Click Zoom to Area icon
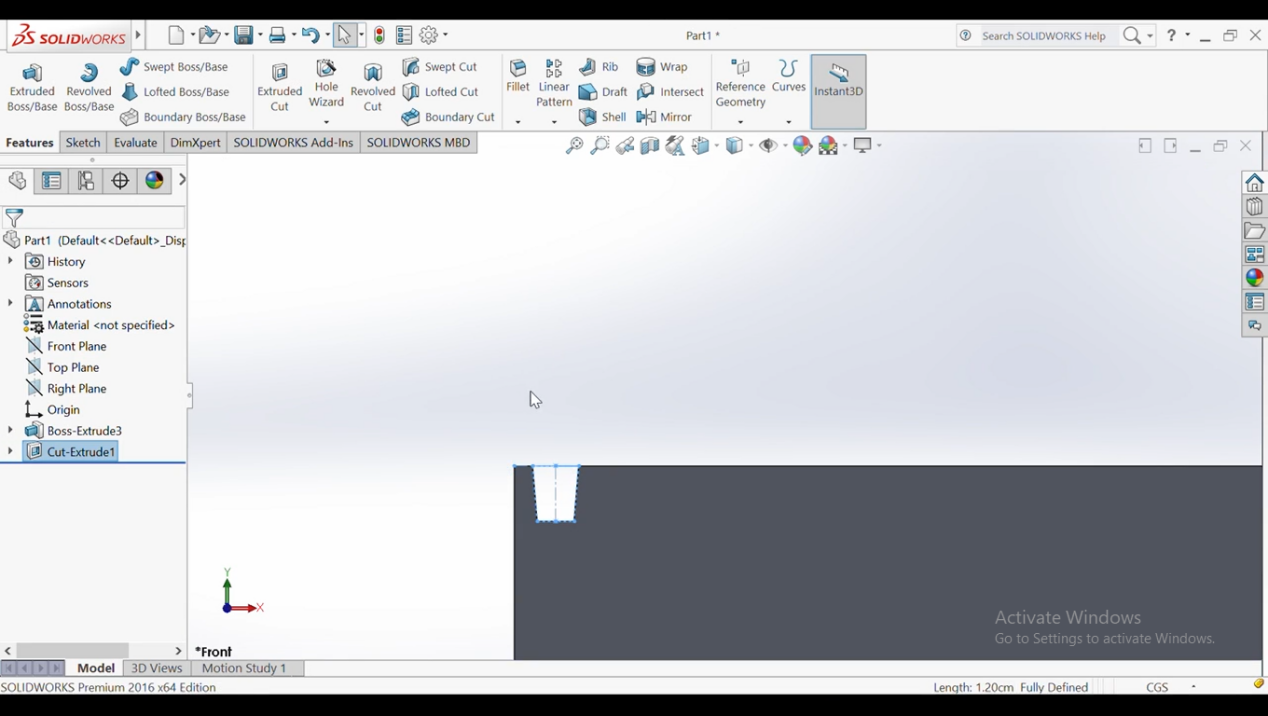 pos(600,146)
